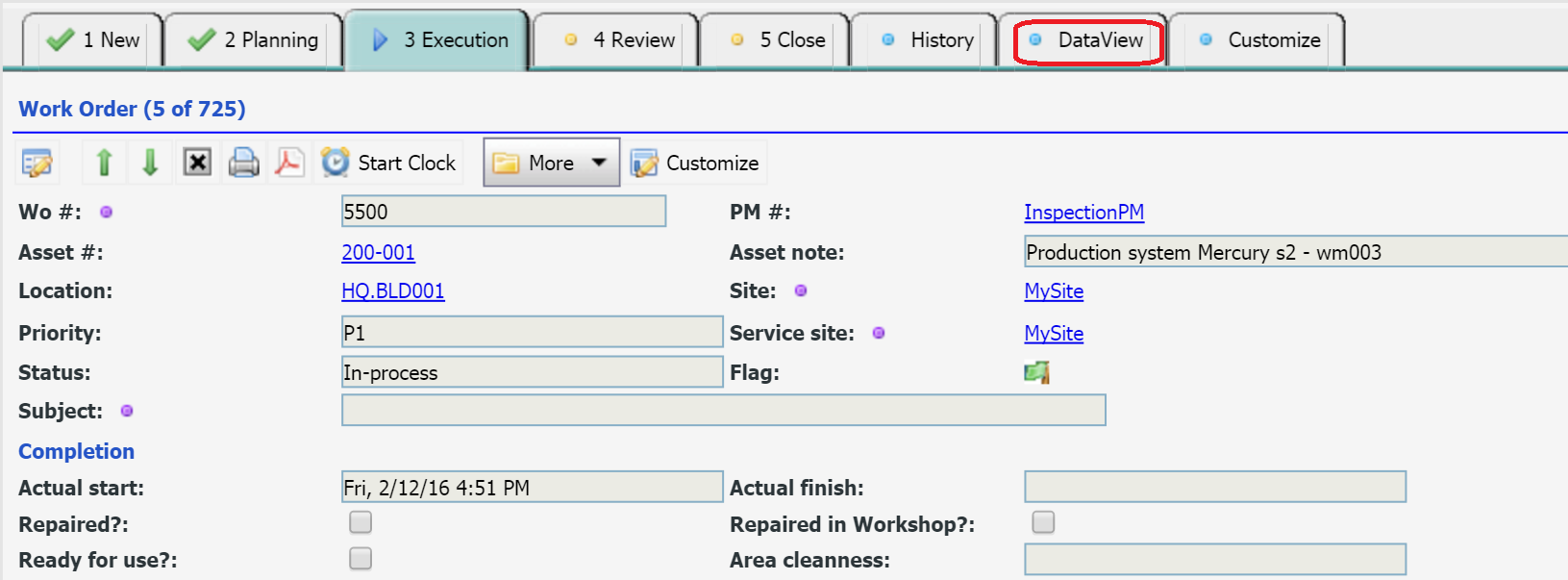Open the 4 Review tab
Image resolution: width=1568 pixels, height=580 pixels.
click(x=617, y=40)
